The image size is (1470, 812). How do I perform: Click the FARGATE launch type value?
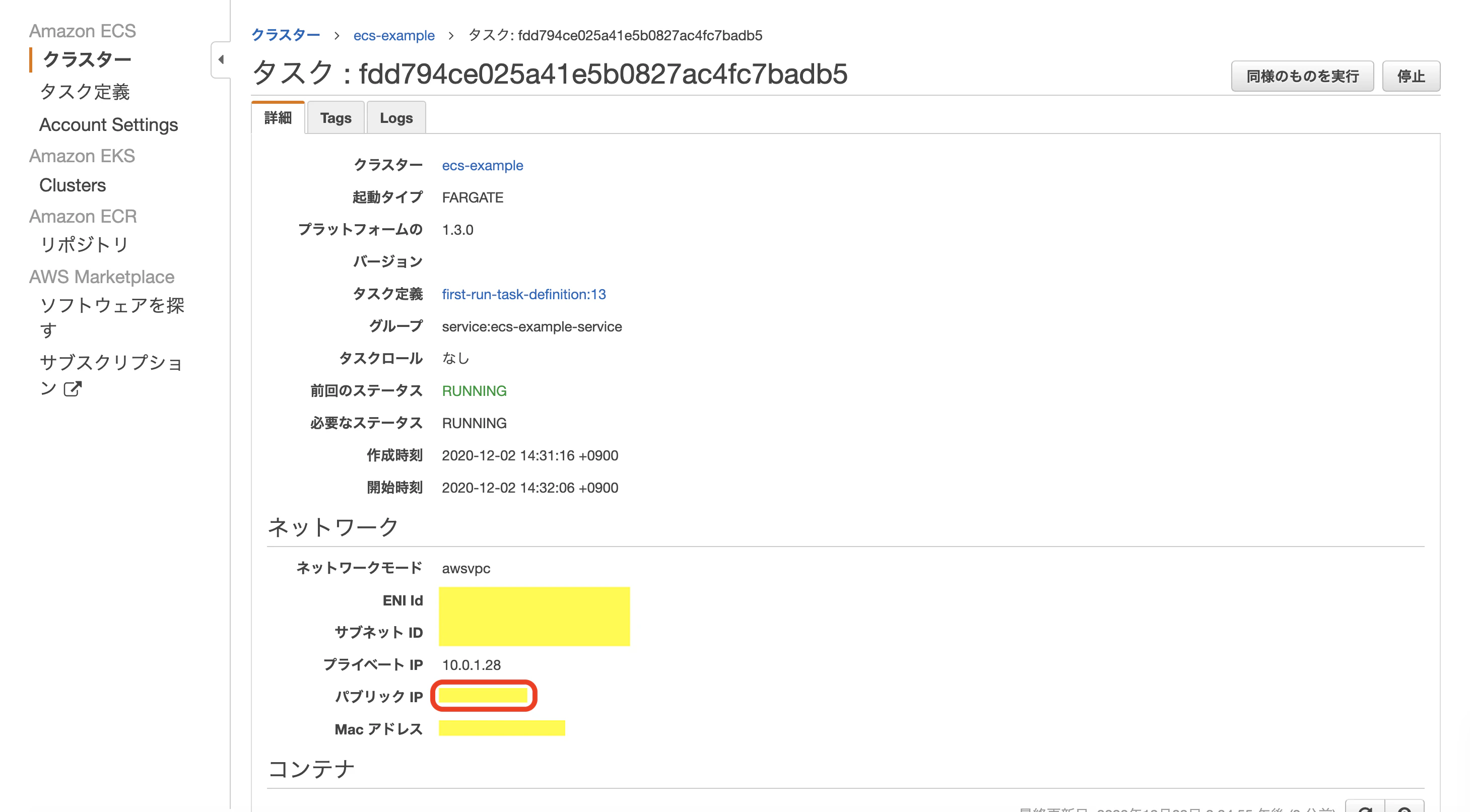pos(473,197)
